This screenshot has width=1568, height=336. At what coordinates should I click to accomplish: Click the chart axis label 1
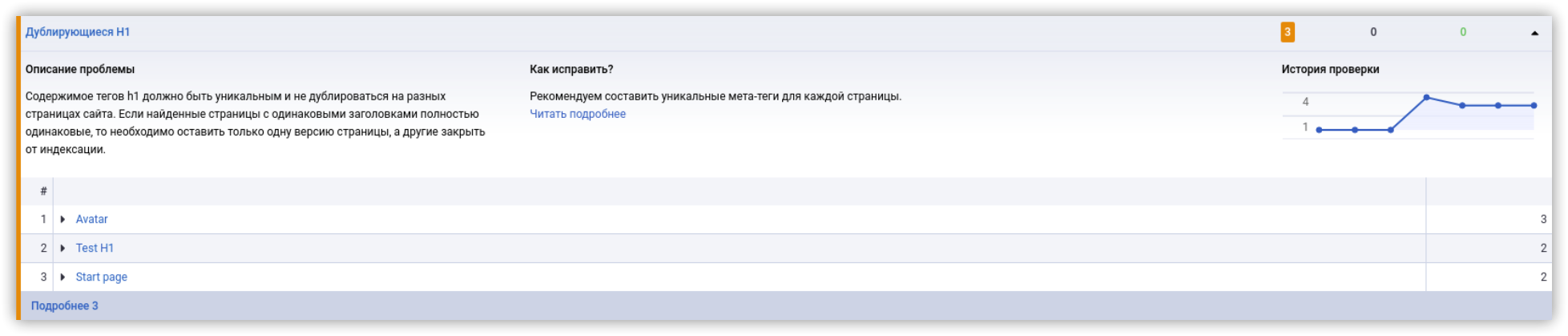coord(1305,127)
